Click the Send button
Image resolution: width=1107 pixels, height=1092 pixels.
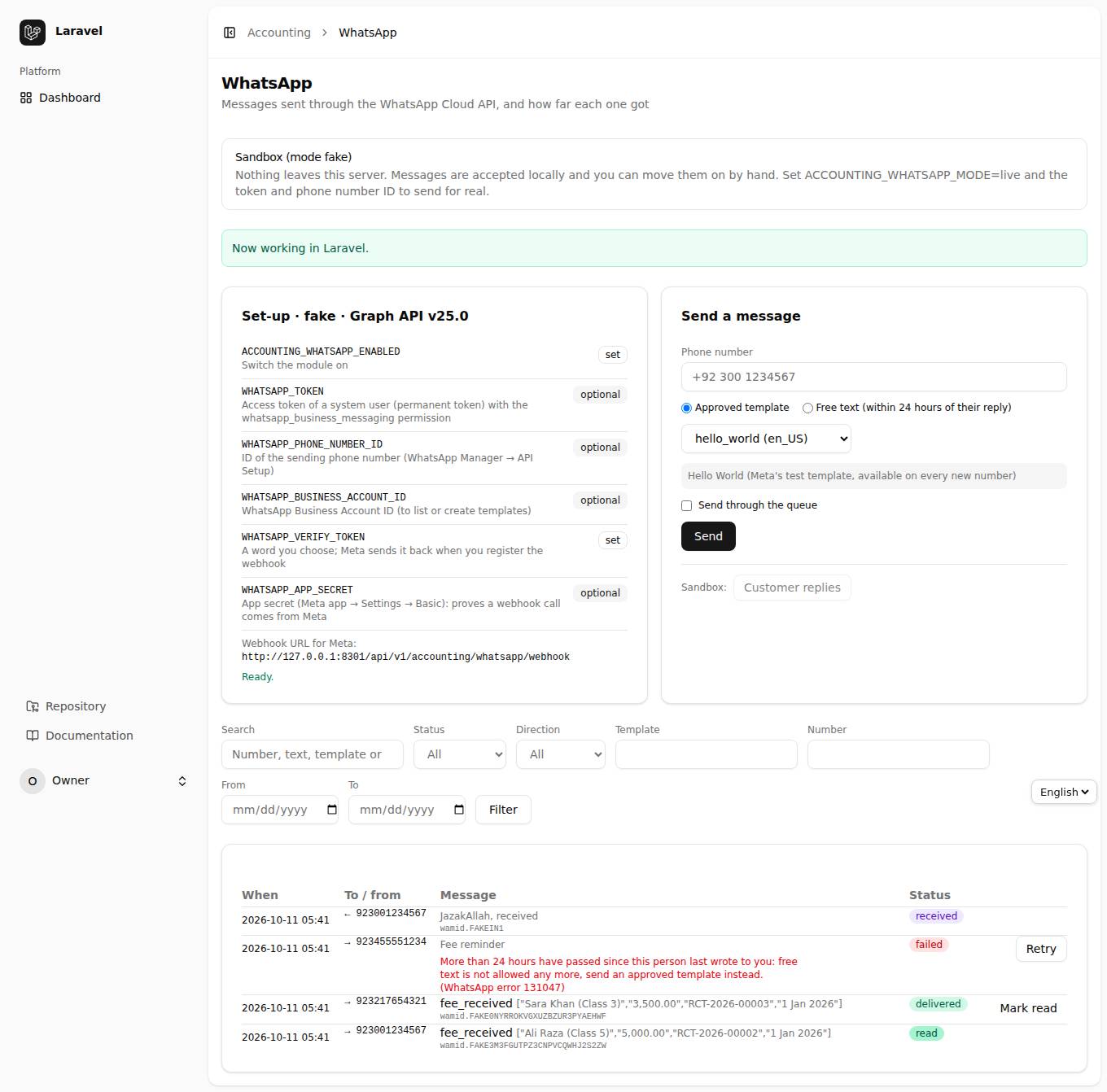708,536
